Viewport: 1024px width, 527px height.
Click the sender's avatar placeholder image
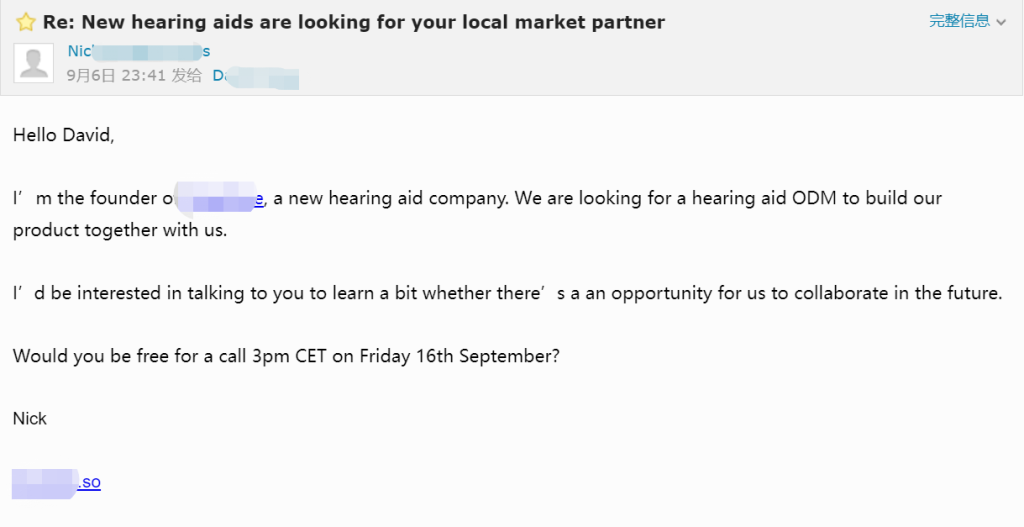(33, 63)
